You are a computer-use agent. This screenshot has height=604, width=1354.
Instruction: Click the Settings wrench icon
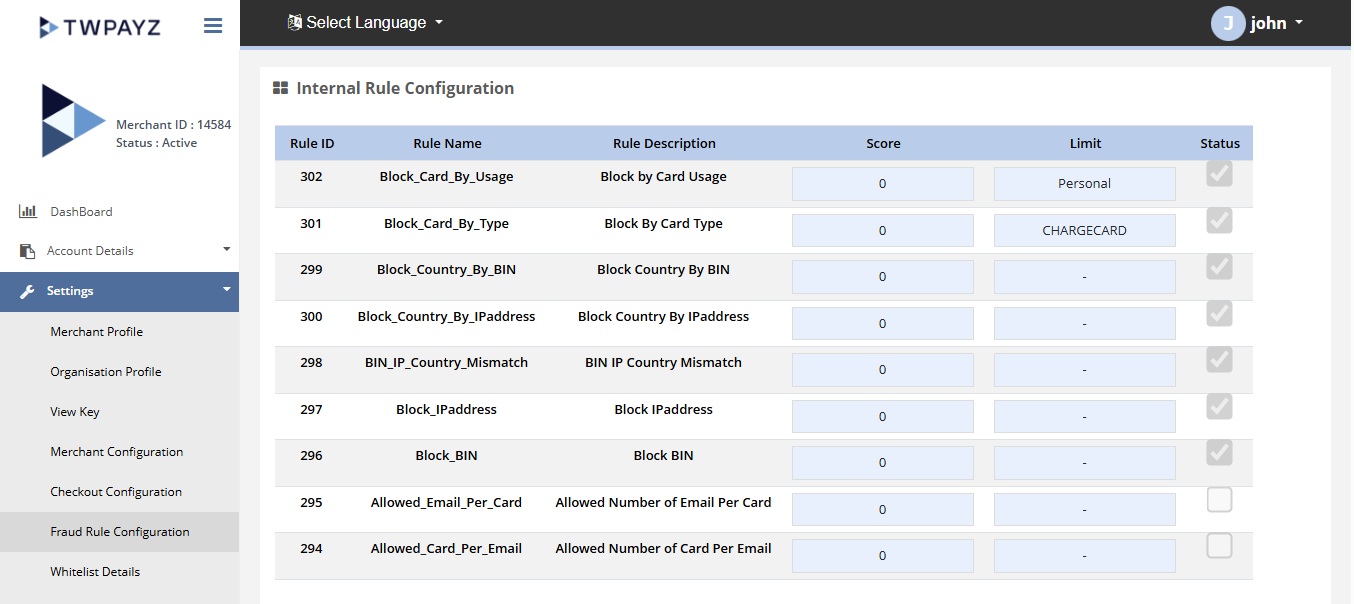click(27, 291)
